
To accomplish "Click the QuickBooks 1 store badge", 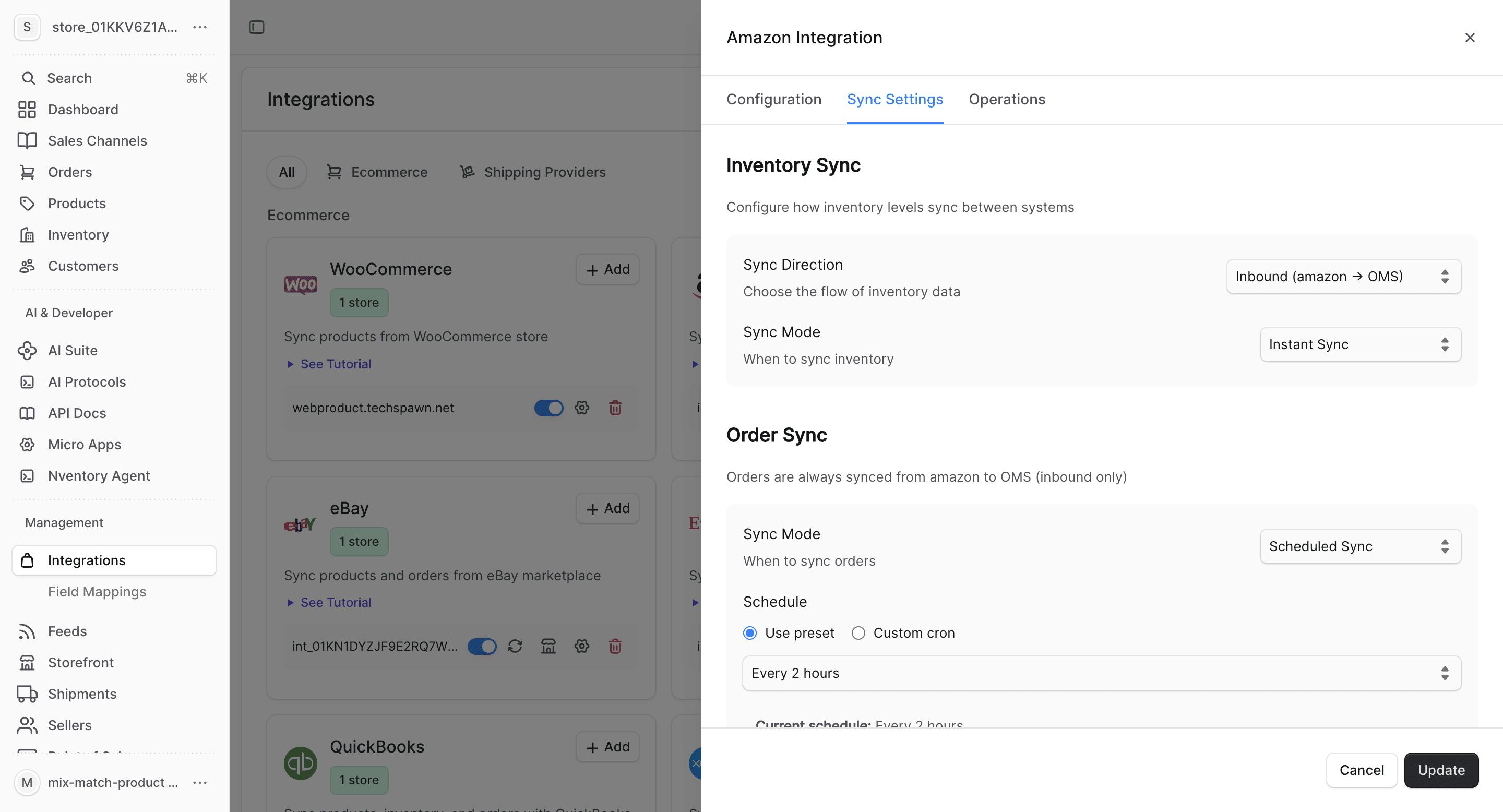I will click(359, 780).
